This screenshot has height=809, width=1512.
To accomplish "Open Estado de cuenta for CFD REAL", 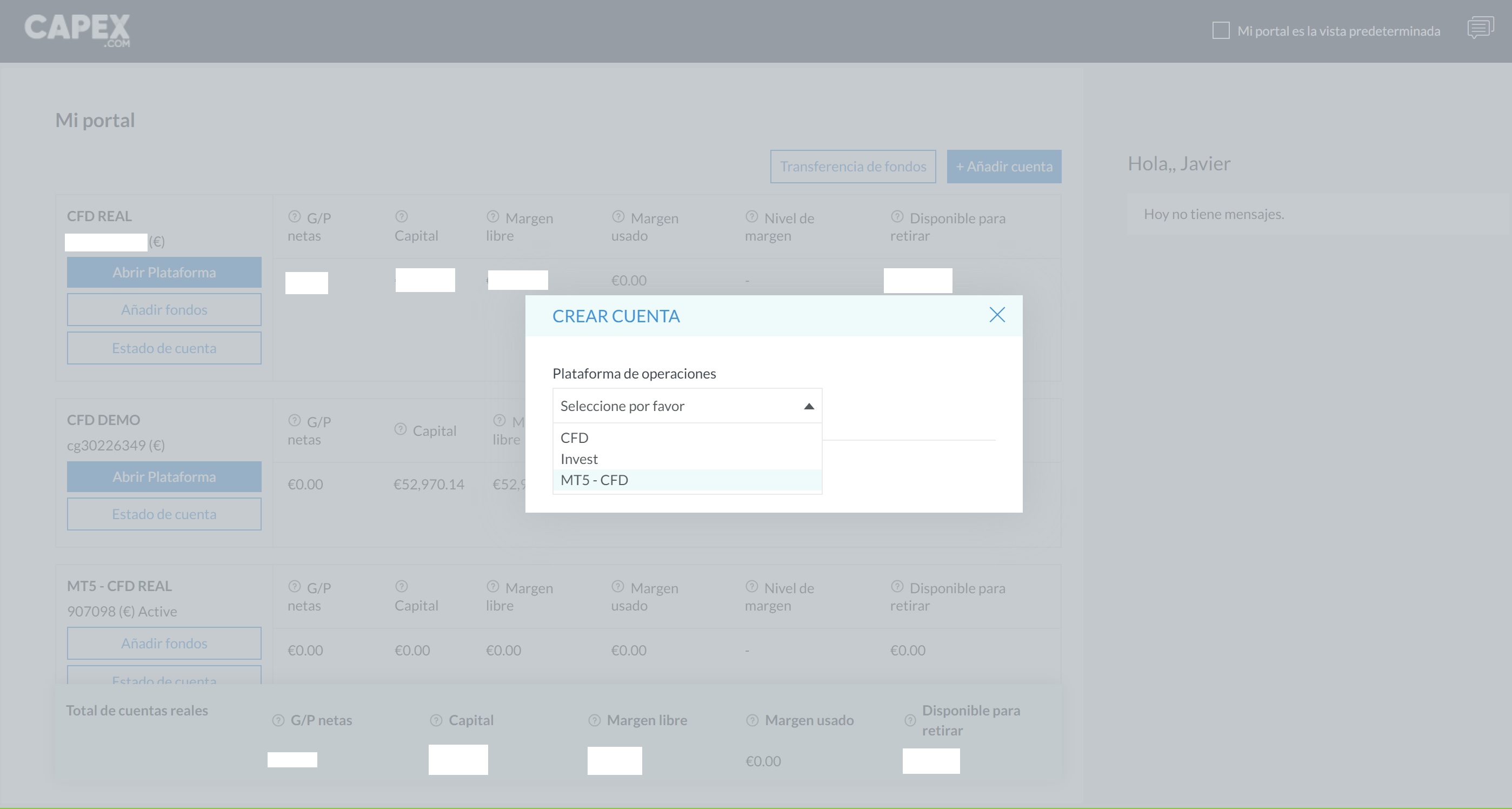I will click(x=164, y=348).
